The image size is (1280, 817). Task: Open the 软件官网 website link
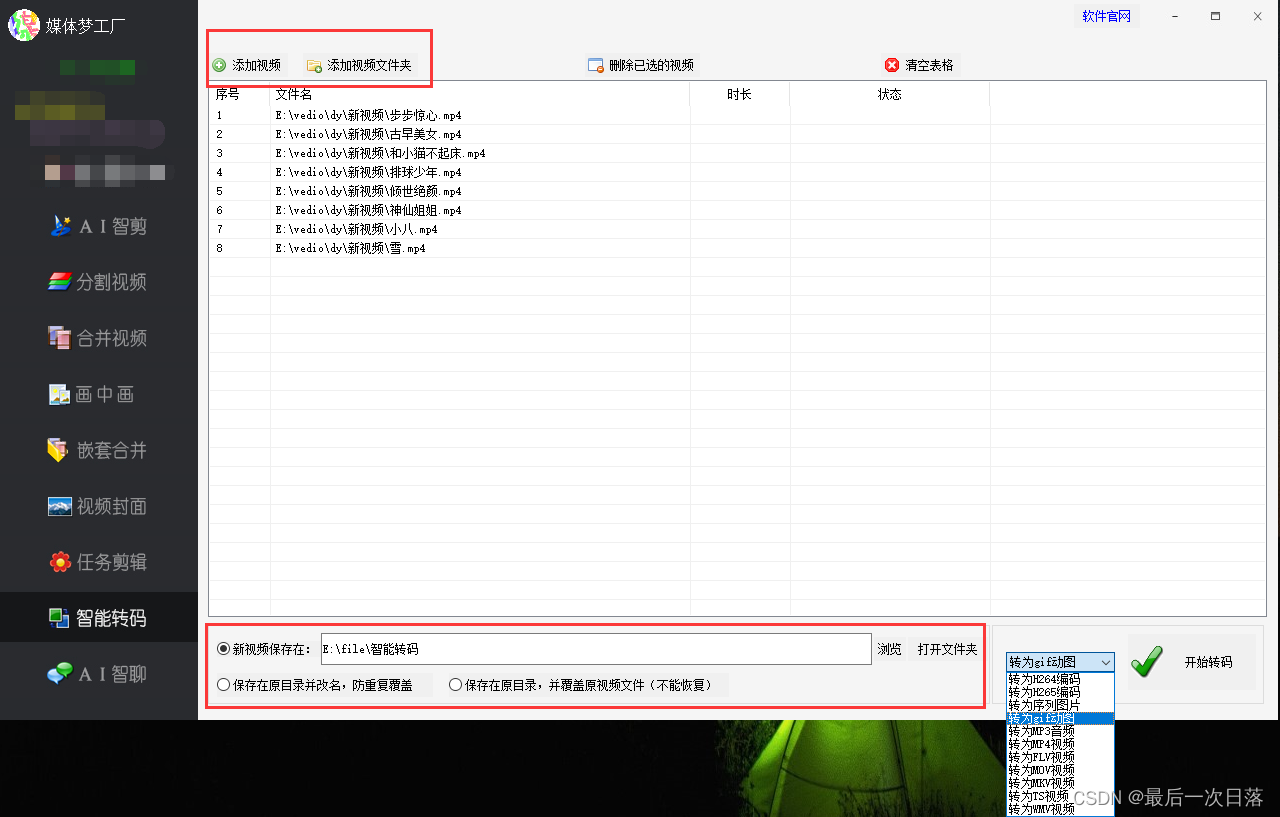coord(1107,16)
